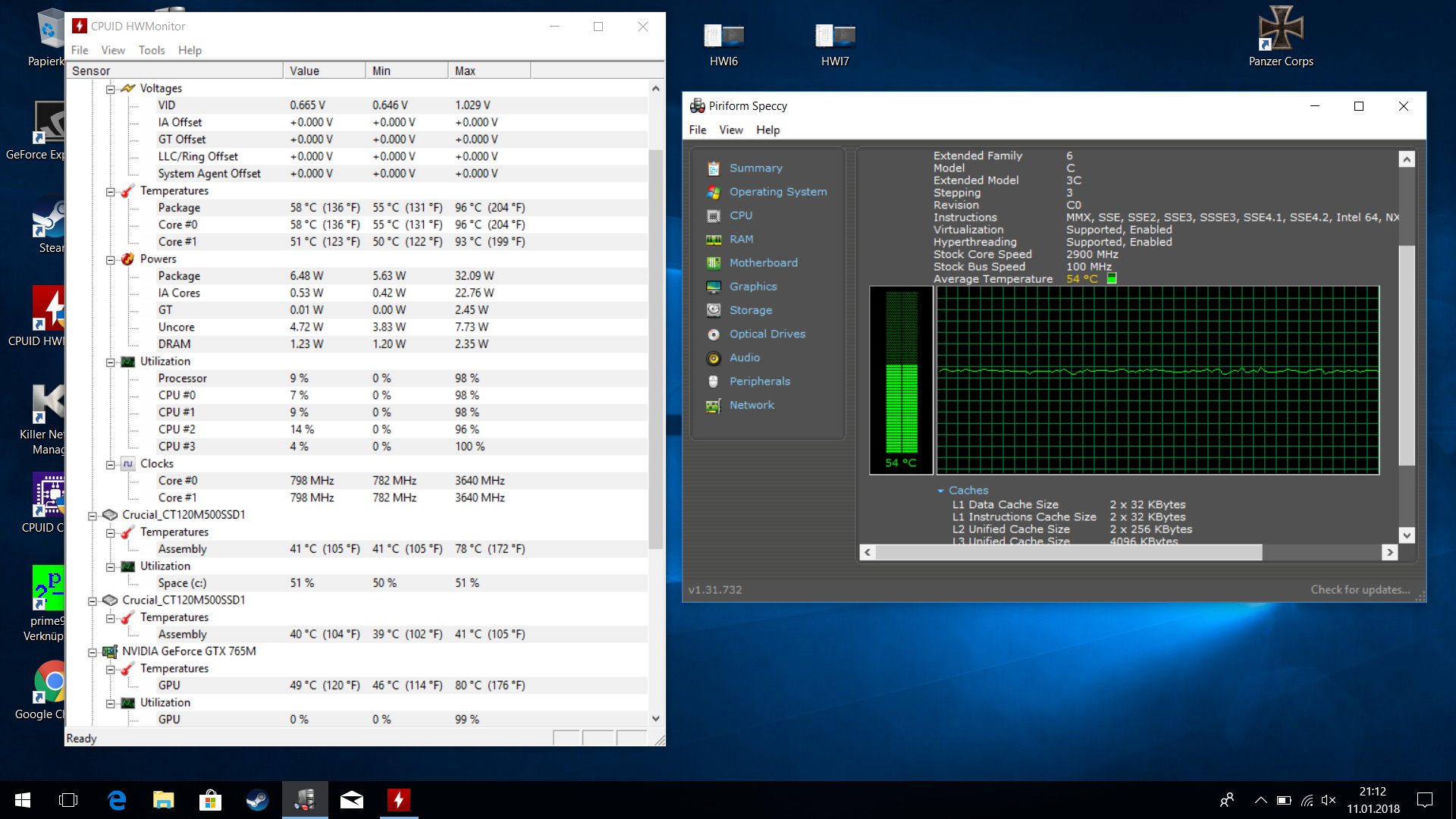
Task: Toggle the green Average Temperature indicator
Action: (x=1112, y=278)
